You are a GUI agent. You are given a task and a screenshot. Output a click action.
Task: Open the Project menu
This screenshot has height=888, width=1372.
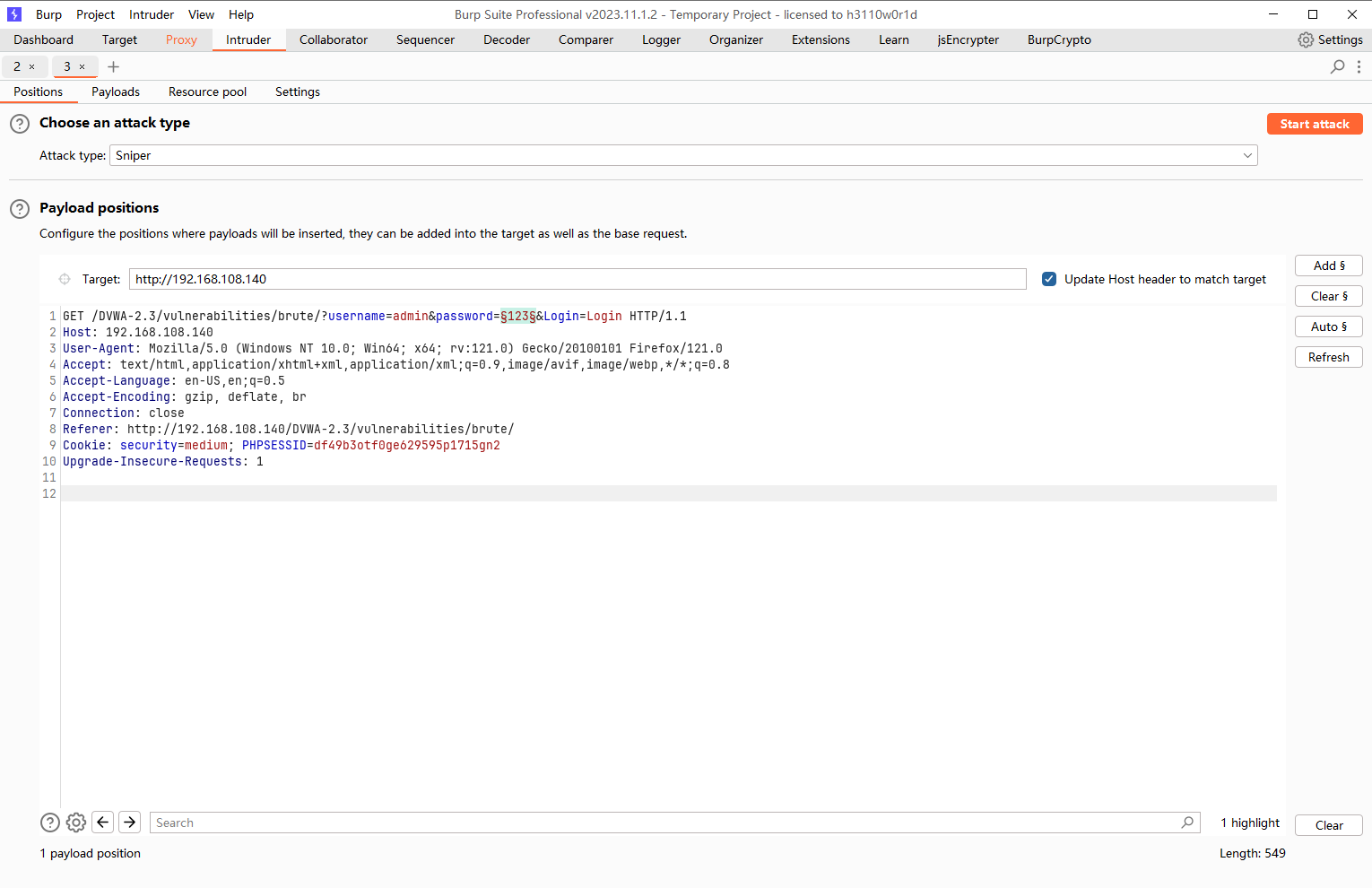(x=95, y=14)
